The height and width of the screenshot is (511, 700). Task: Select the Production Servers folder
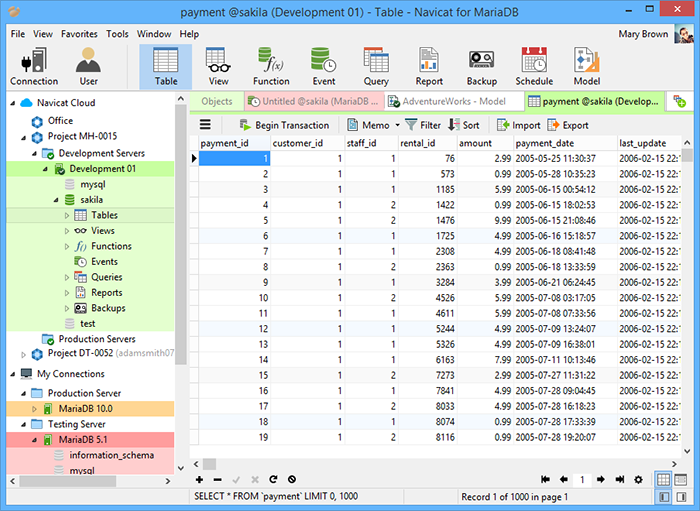point(97,339)
